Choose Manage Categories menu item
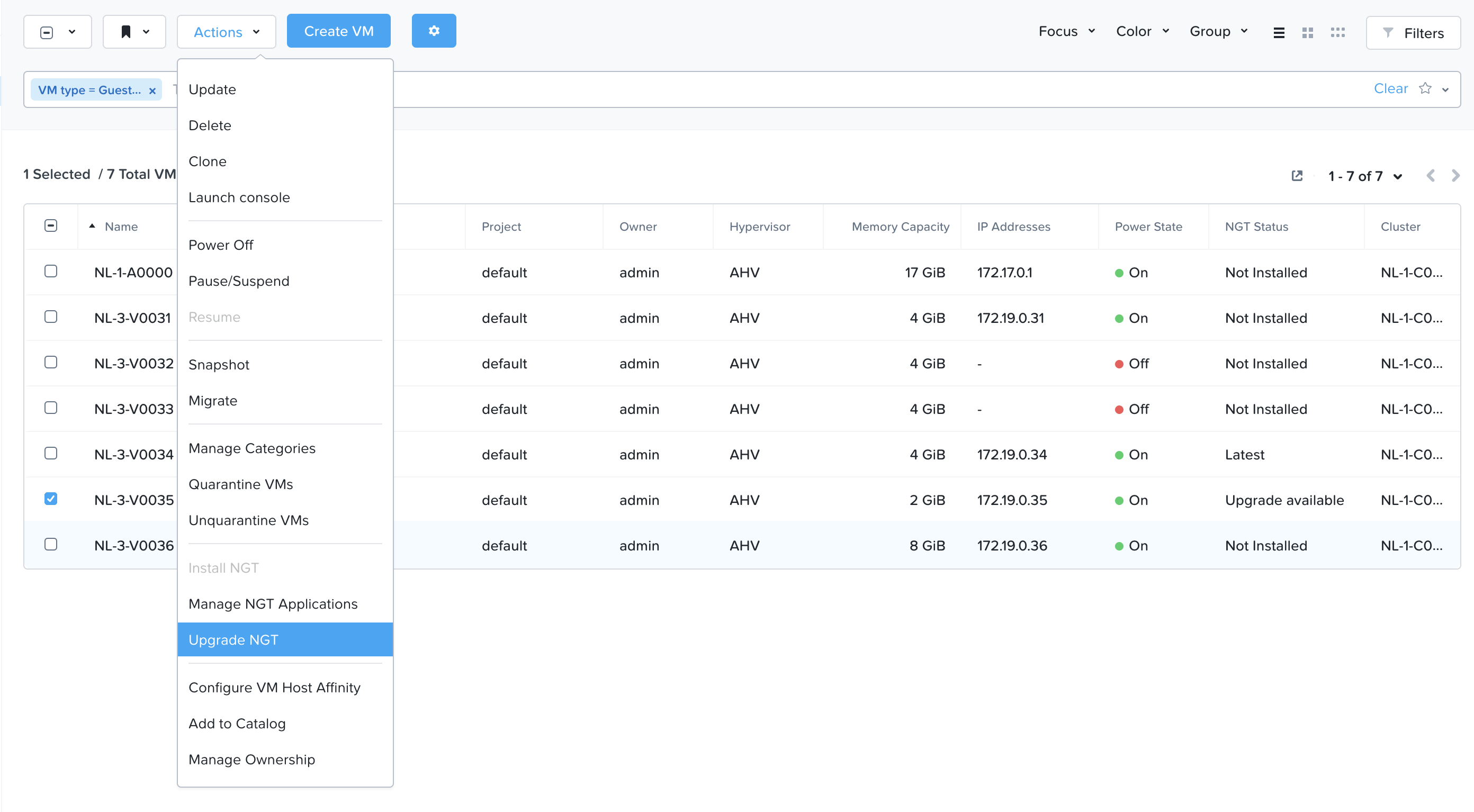 coord(285,448)
